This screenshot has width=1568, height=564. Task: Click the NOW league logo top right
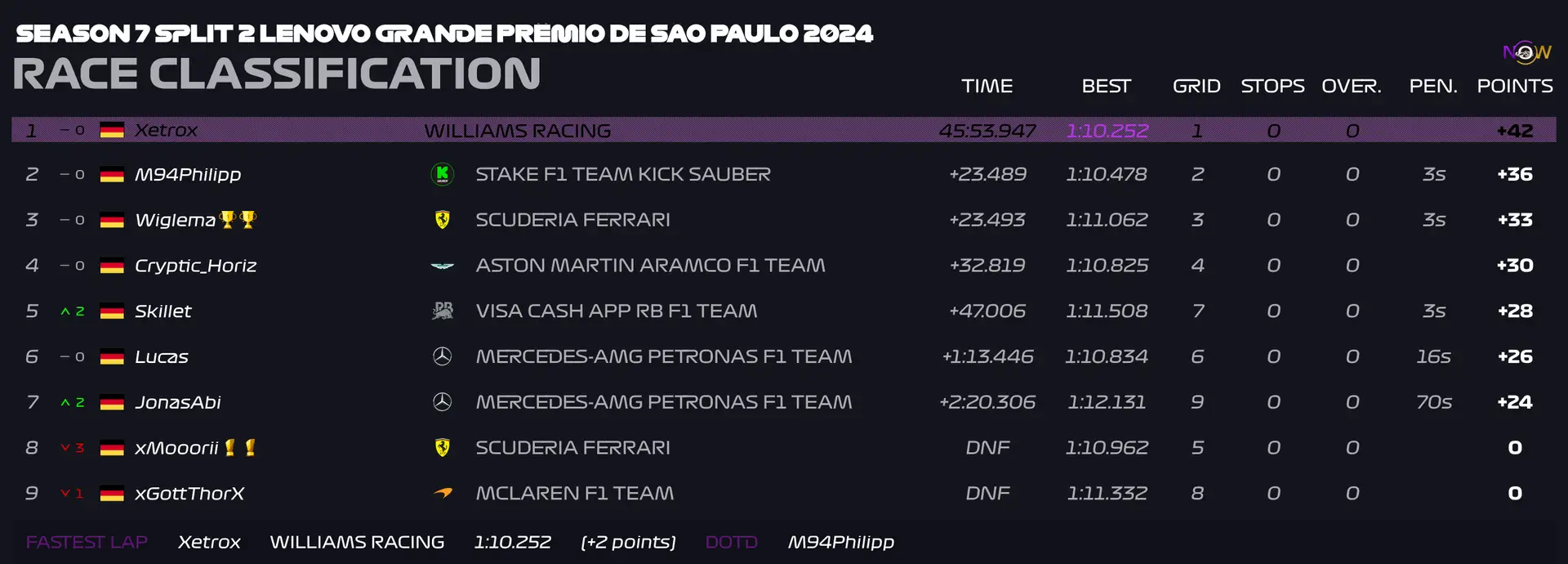point(1526,52)
